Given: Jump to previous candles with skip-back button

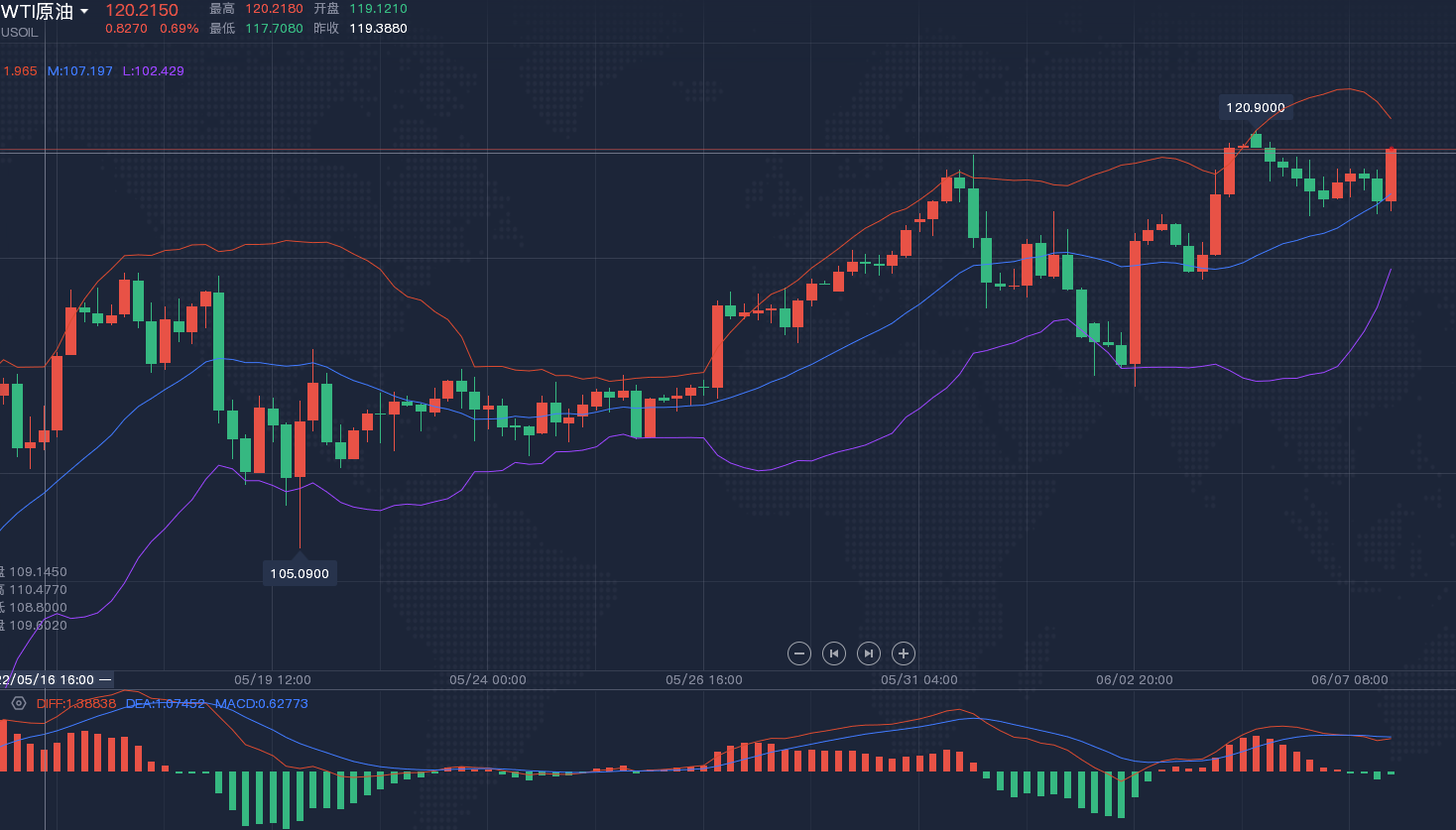Looking at the screenshot, I should pyautogui.click(x=834, y=653).
